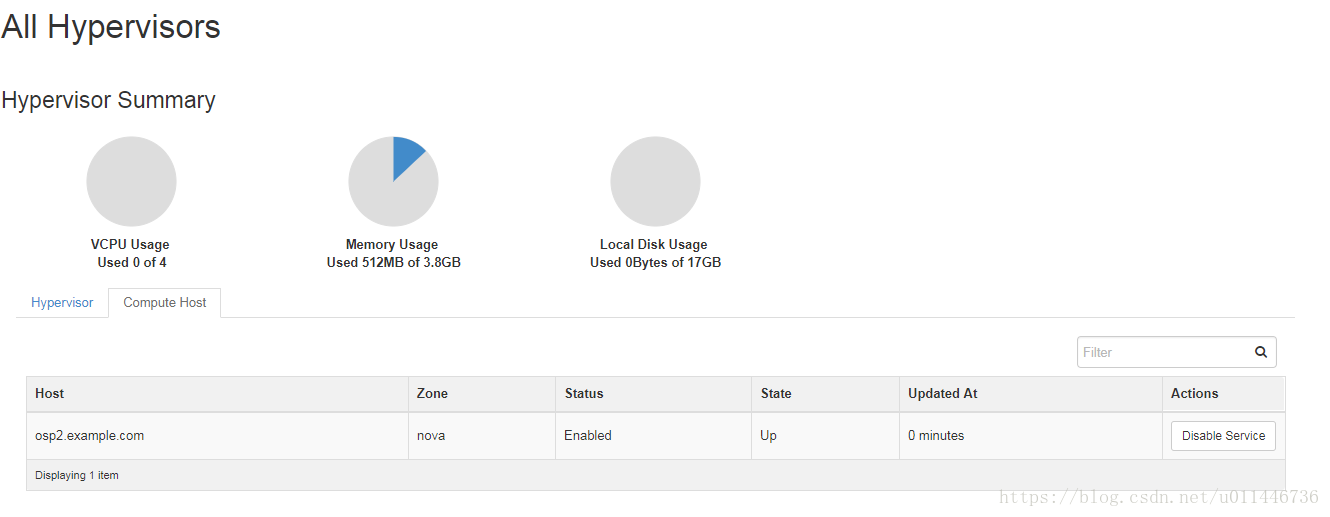Click the search magnifier icon in Filter
1330x517 pixels.
(1261, 352)
